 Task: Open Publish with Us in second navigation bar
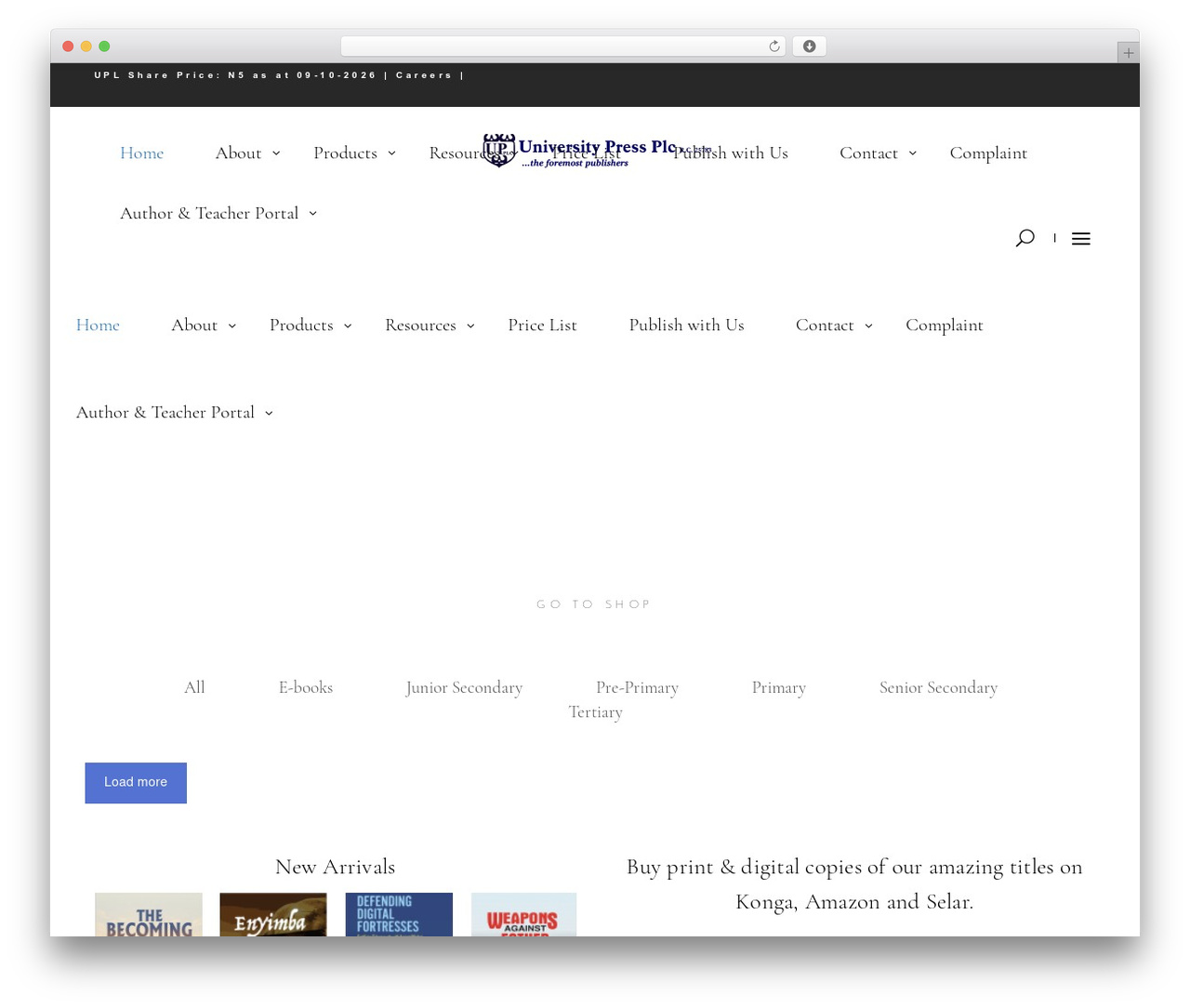(686, 325)
